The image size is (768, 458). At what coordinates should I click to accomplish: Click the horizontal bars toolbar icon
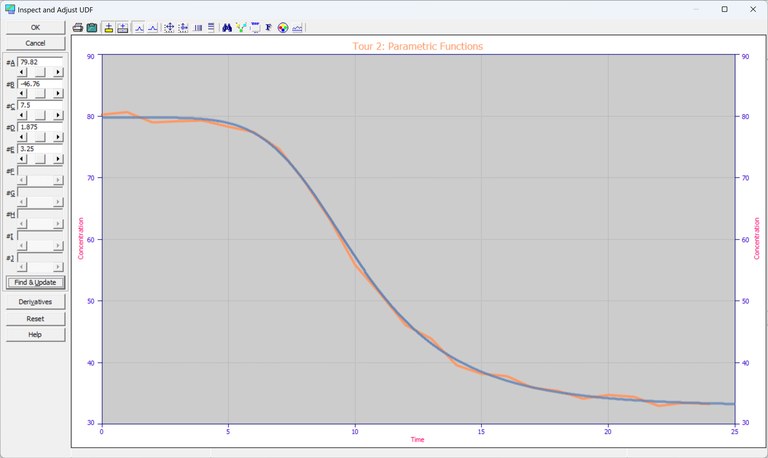211,28
